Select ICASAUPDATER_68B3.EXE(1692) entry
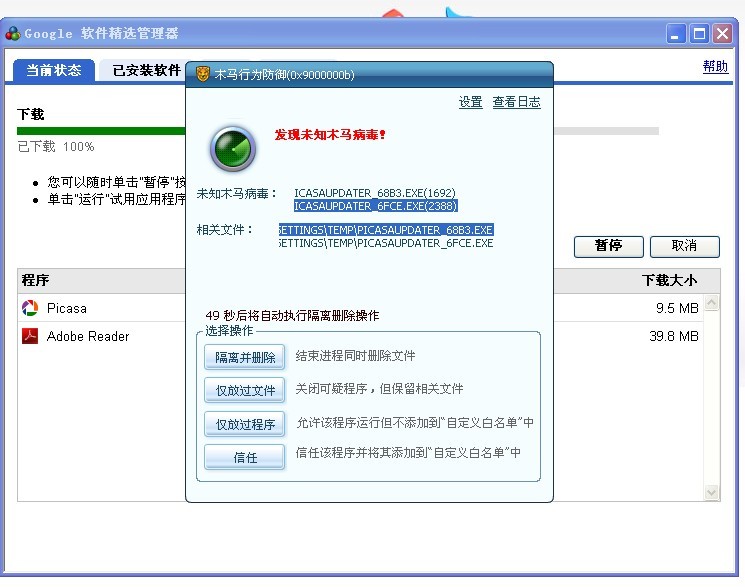Image resolution: width=745 pixels, height=587 pixels. pyautogui.click(x=374, y=193)
